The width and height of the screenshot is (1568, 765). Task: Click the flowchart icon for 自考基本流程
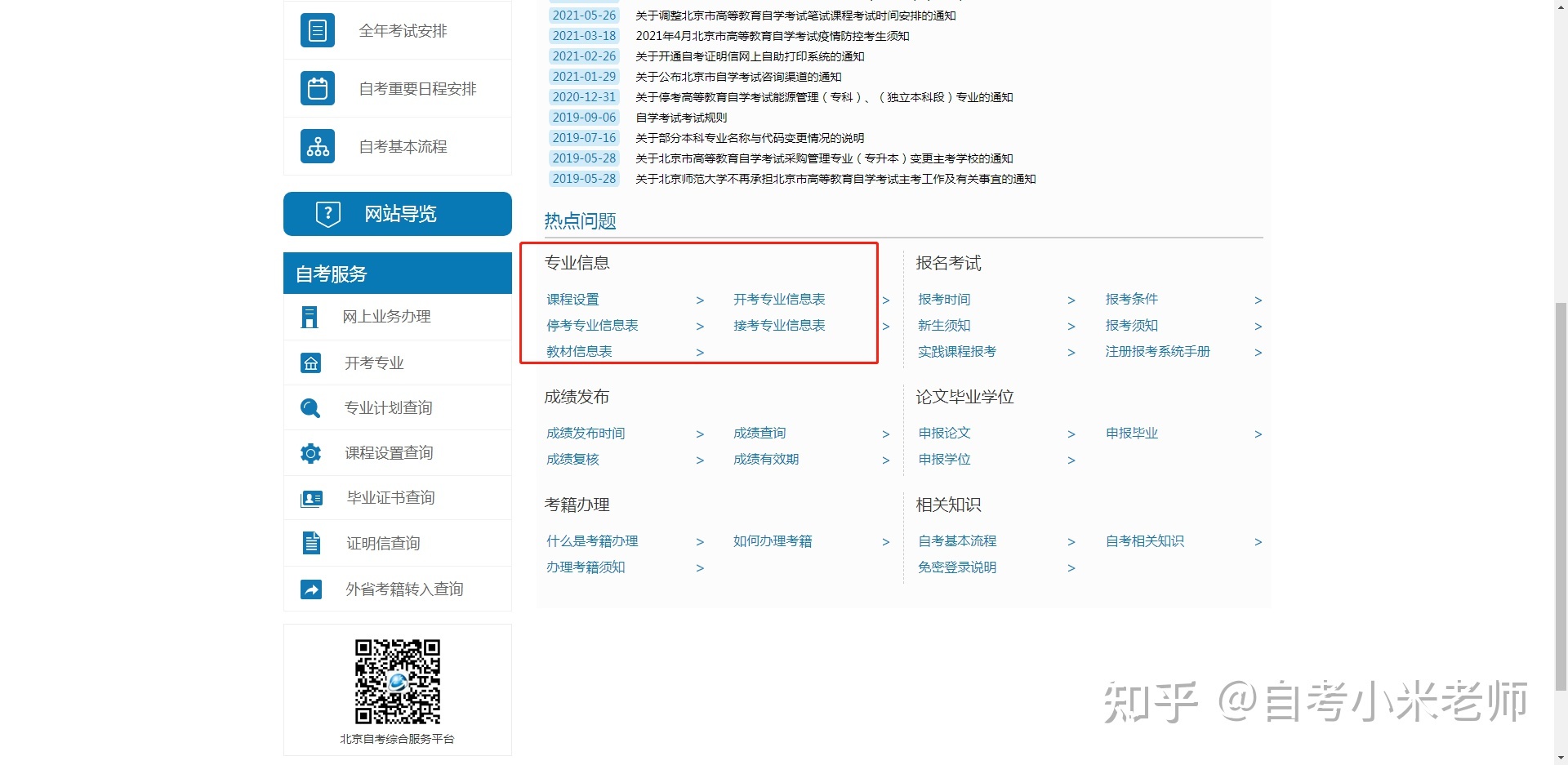coord(318,146)
